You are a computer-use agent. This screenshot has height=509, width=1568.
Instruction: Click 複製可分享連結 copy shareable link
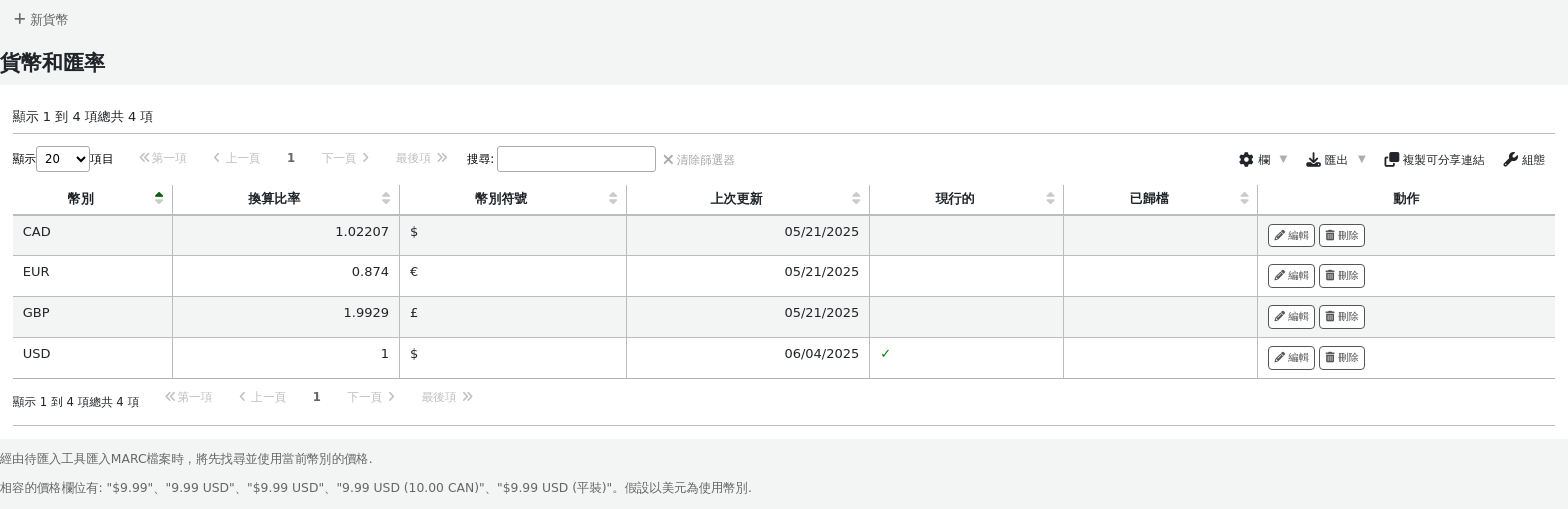pyautogui.click(x=1434, y=160)
